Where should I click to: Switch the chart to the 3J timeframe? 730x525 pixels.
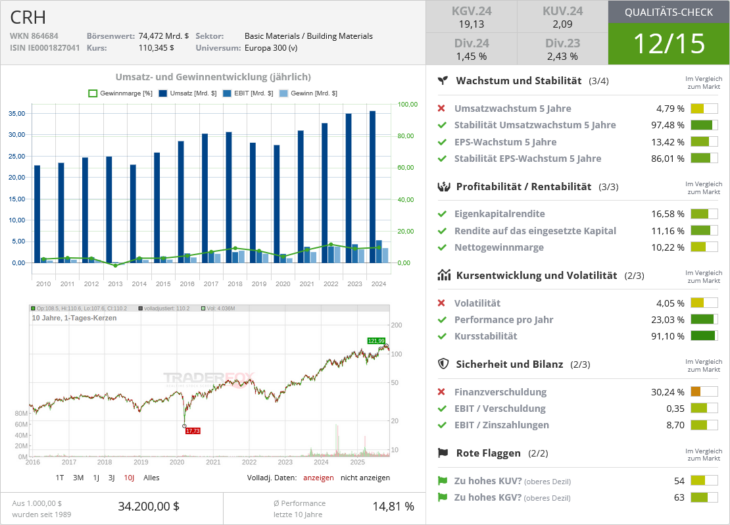click(x=111, y=478)
